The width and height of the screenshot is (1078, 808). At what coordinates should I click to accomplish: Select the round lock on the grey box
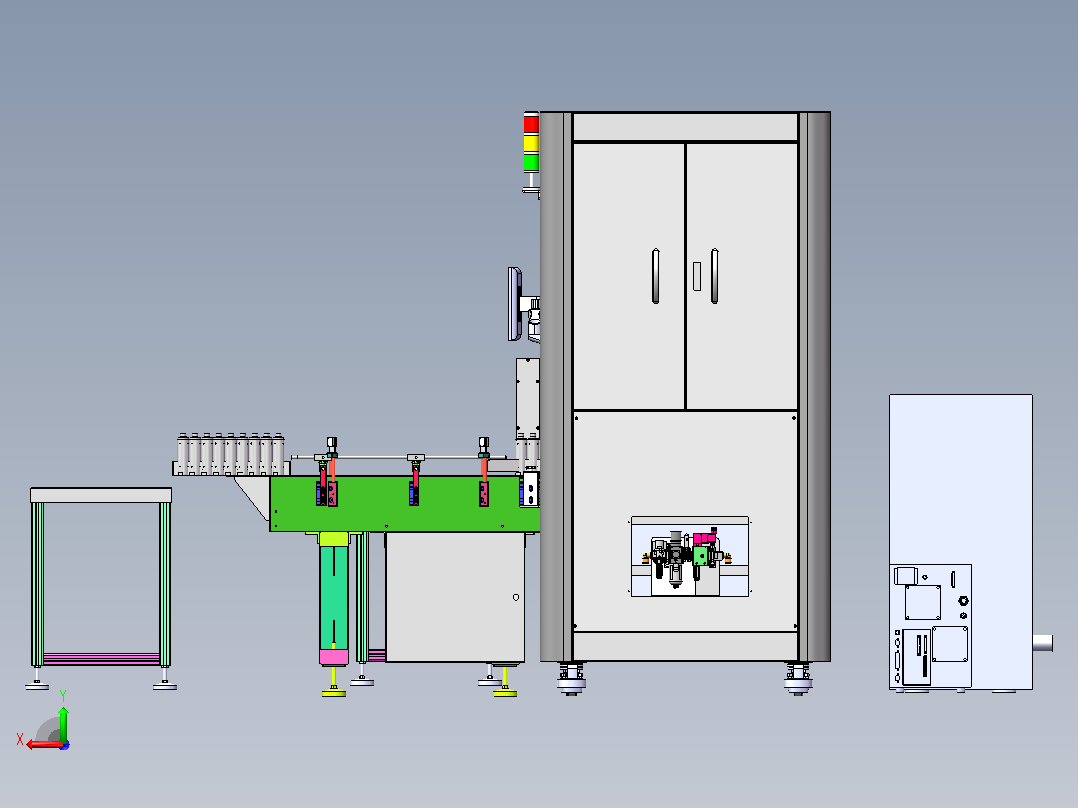tap(516, 598)
